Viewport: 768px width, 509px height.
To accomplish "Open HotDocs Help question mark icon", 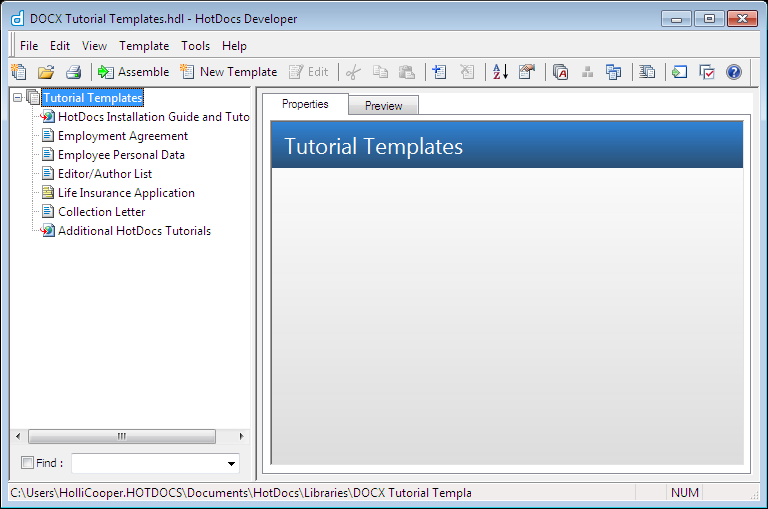I will 734,72.
